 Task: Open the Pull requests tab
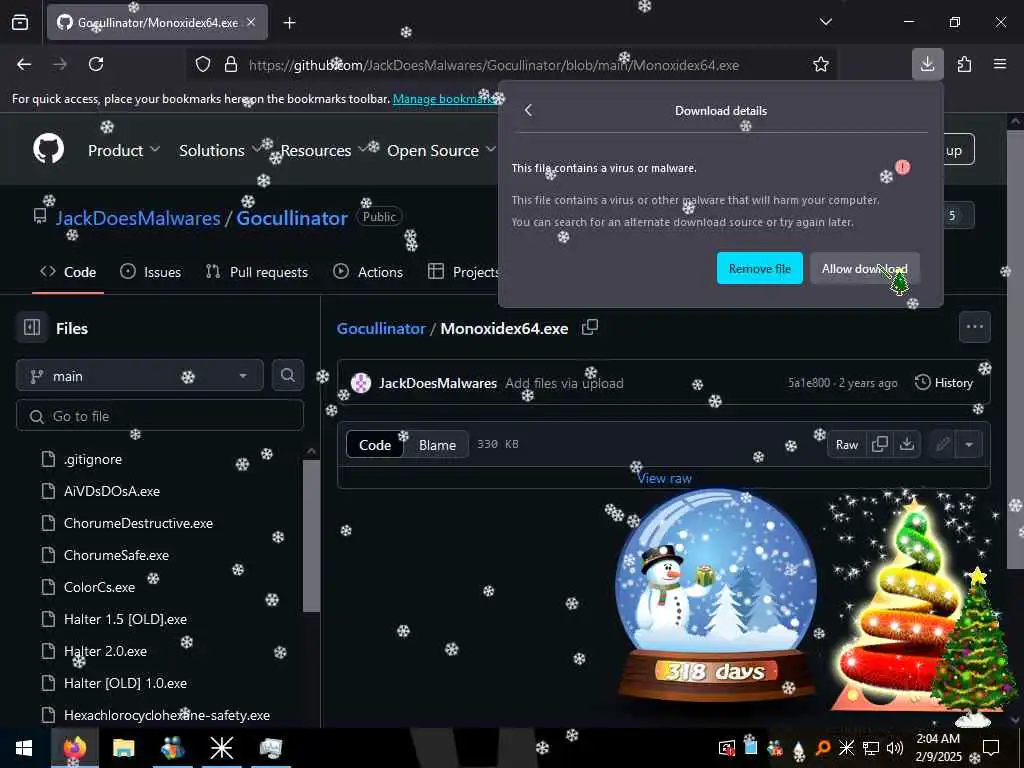click(257, 272)
